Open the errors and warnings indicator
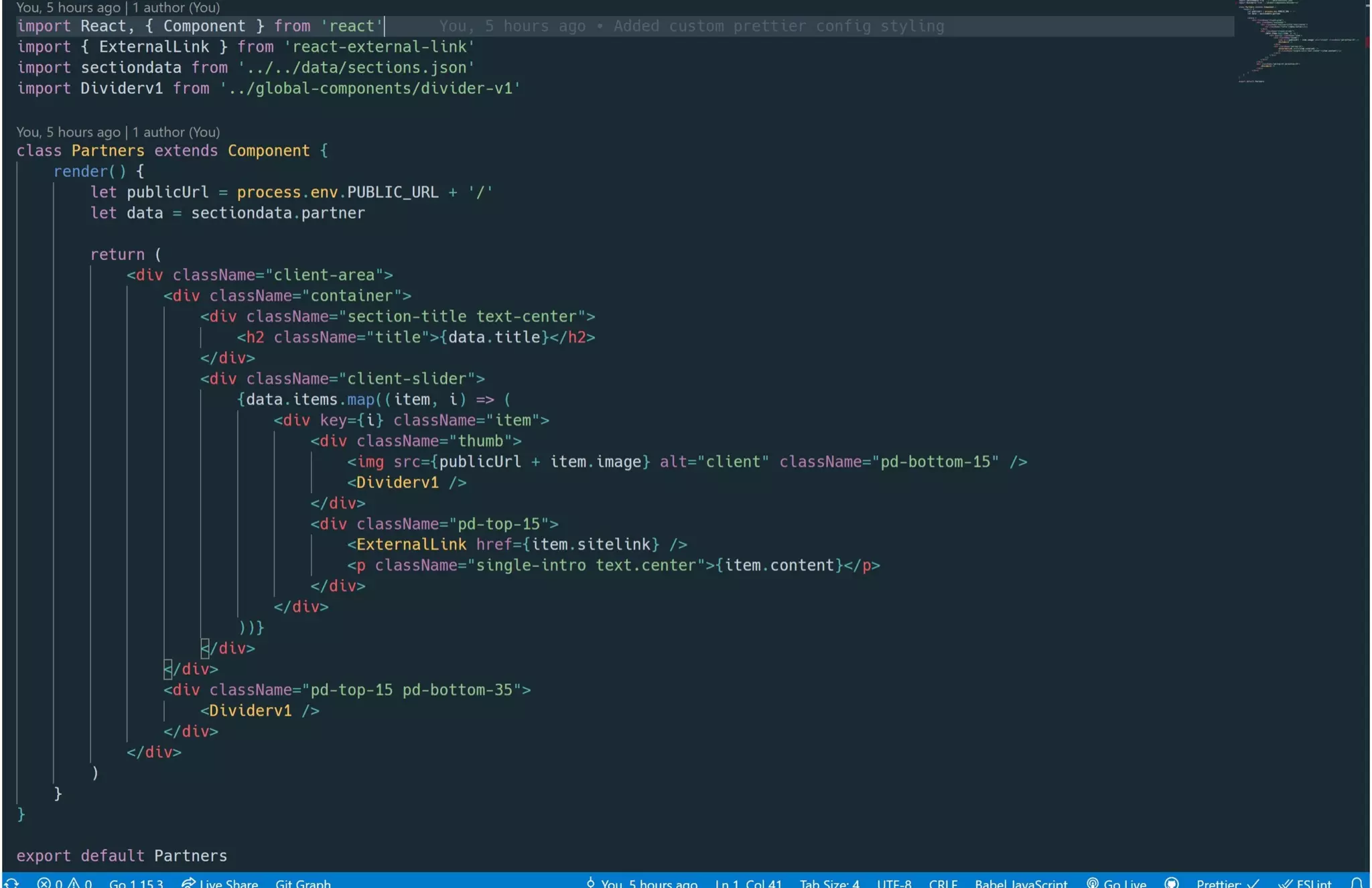The width and height of the screenshot is (1372, 888). 64,883
